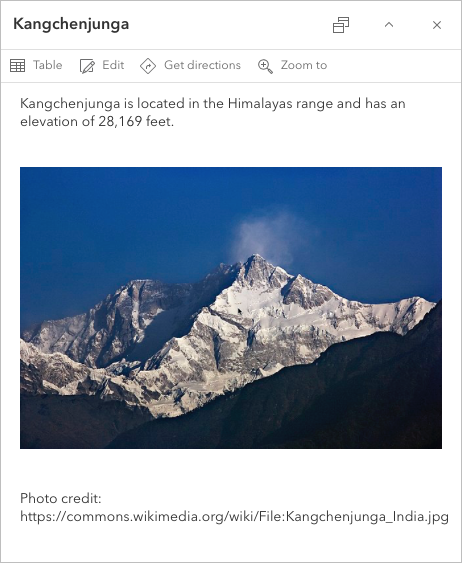The width and height of the screenshot is (462, 563).
Task: Click the Wikimedia photo credit URL
Action: click(234, 516)
